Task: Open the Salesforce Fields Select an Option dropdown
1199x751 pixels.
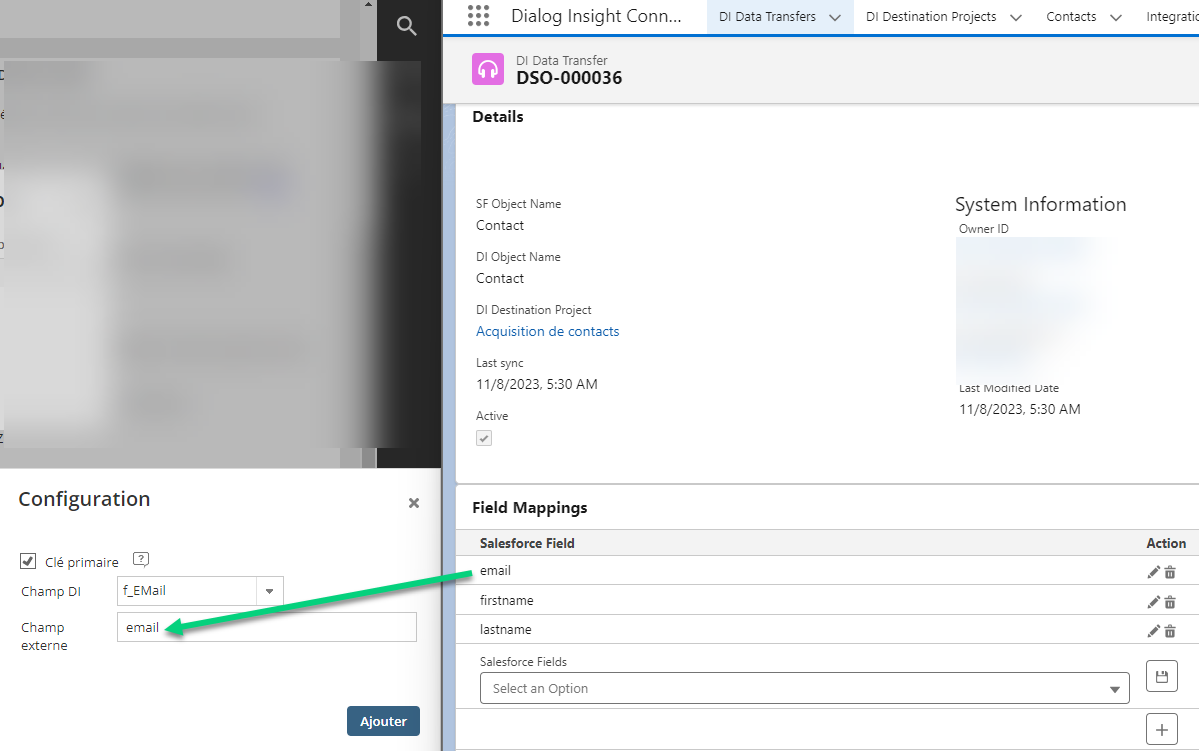Action: [x=804, y=688]
